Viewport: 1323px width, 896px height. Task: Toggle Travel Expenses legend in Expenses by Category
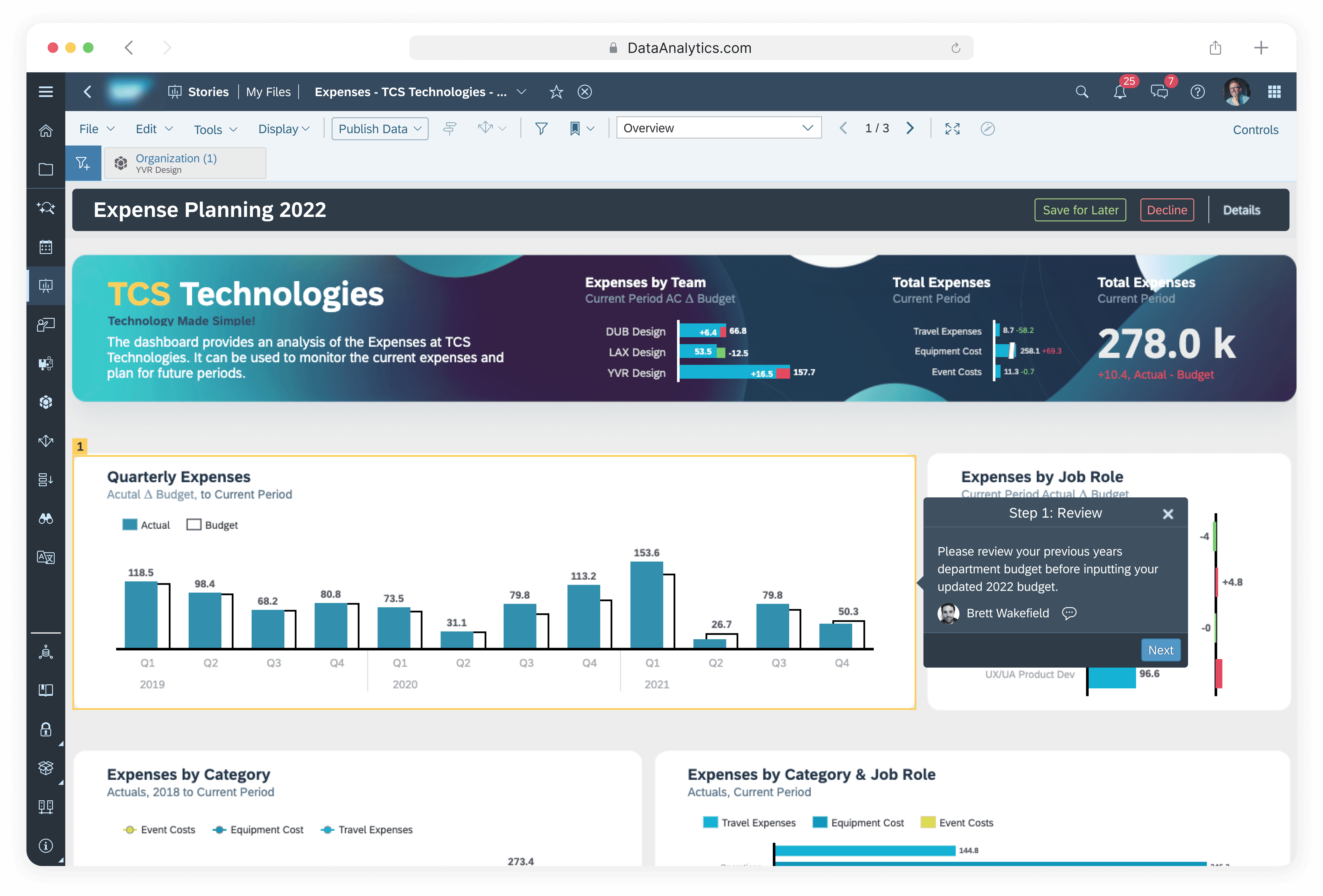(367, 829)
